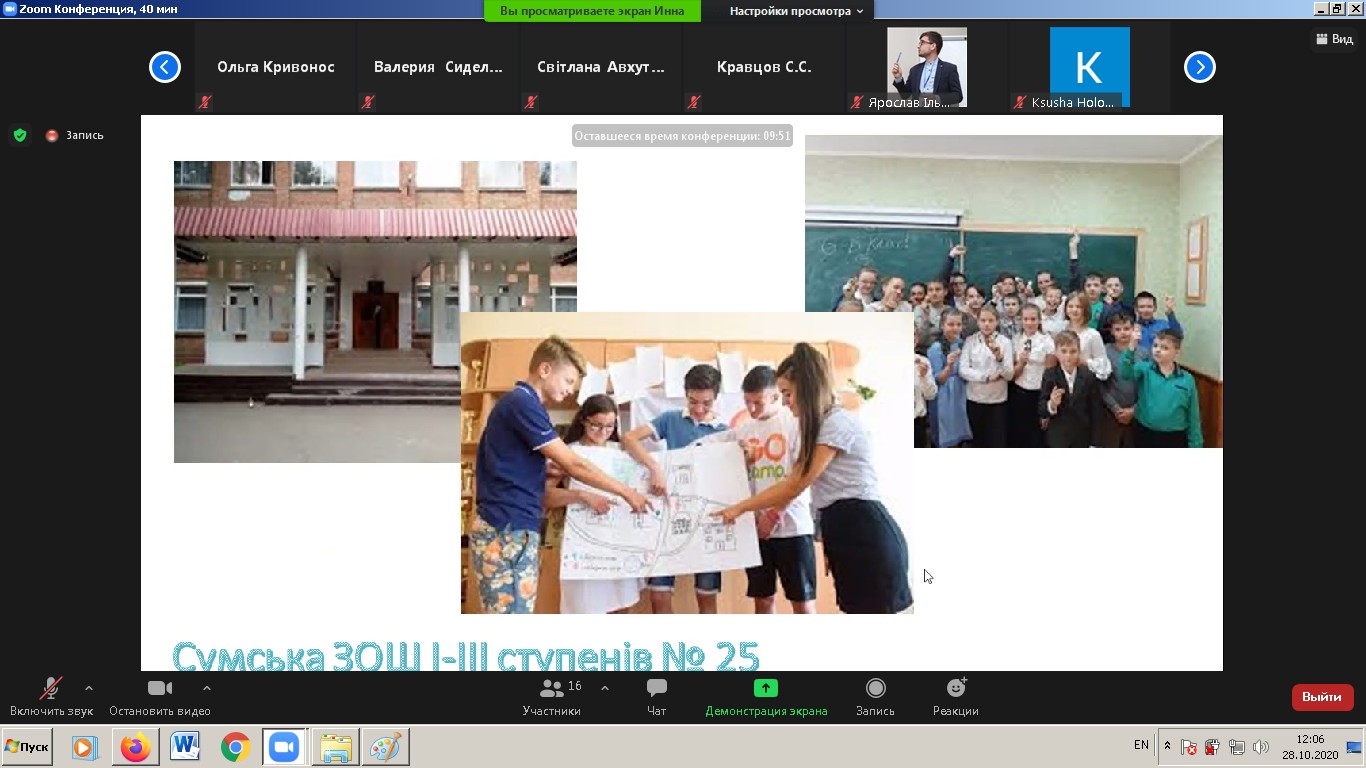Expand audio options arrow beside microphone
This screenshot has height=768, width=1366.
point(89,688)
